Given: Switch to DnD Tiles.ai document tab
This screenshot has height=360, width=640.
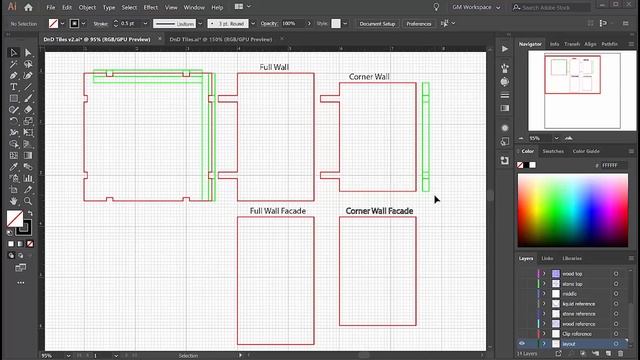Looking at the screenshot, I should (221, 39).
